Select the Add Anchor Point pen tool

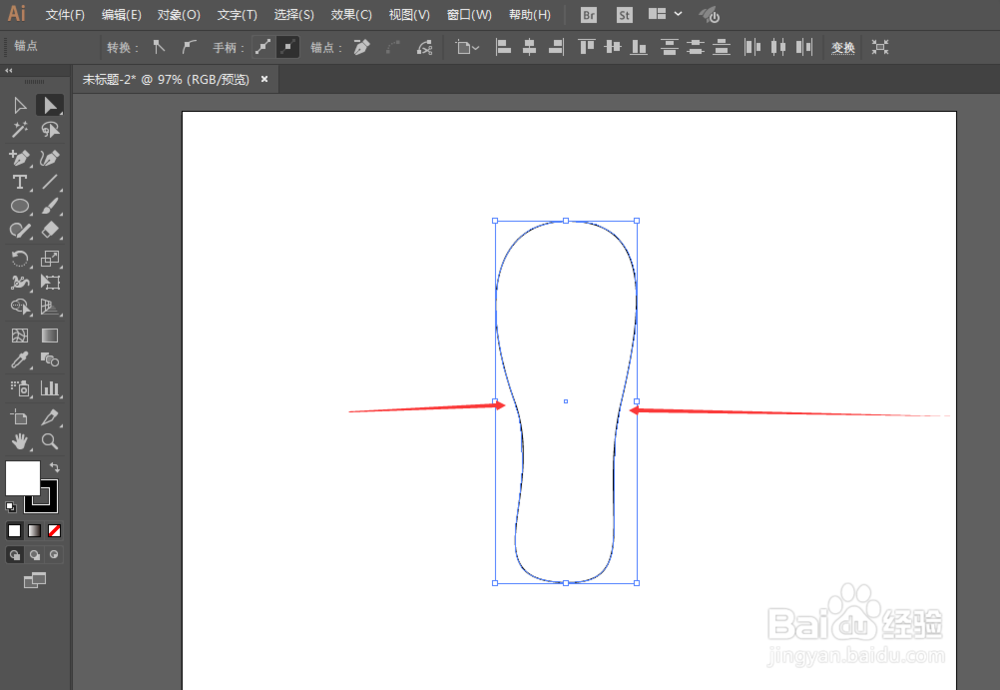20,158
